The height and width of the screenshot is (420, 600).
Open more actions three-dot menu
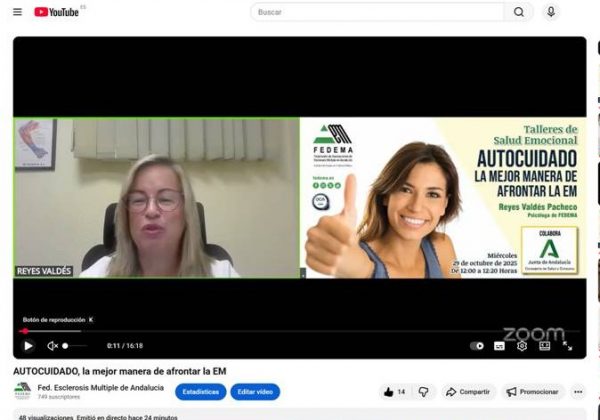click(578, 392)
